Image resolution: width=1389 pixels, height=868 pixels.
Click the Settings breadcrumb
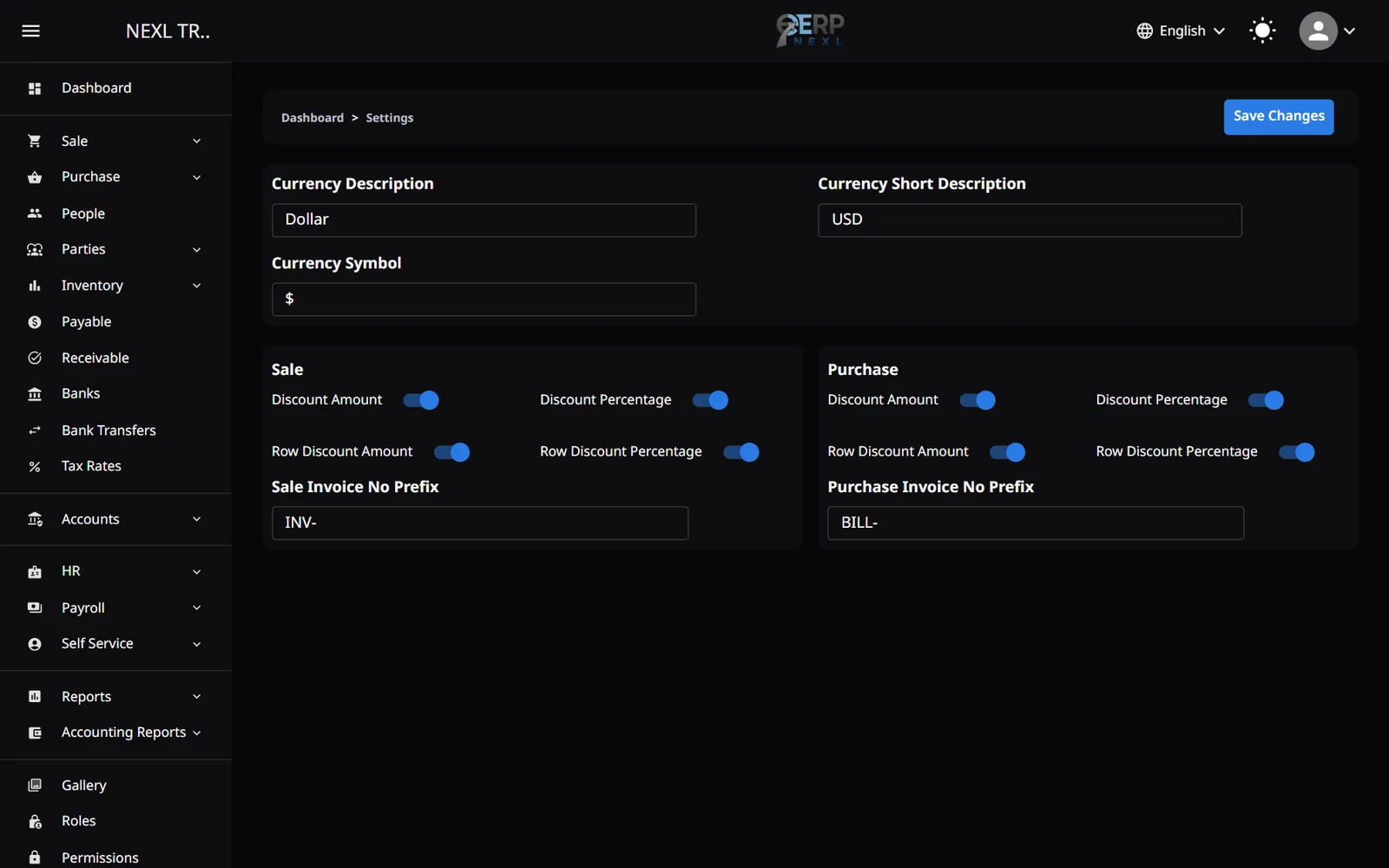point(390,118)
